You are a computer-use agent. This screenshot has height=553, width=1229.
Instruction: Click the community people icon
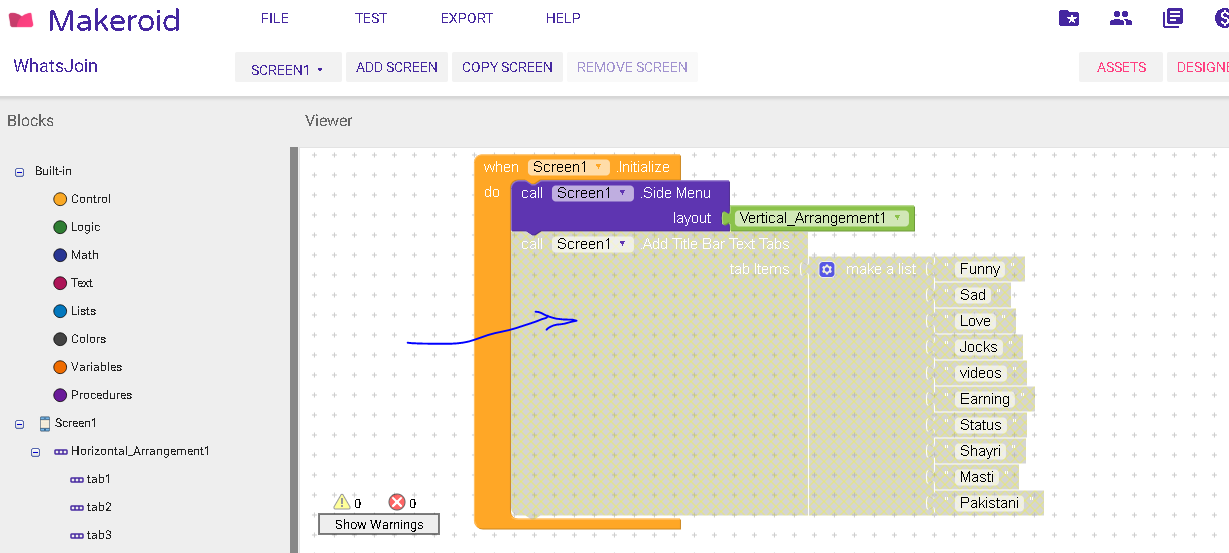coord(1121,18)
